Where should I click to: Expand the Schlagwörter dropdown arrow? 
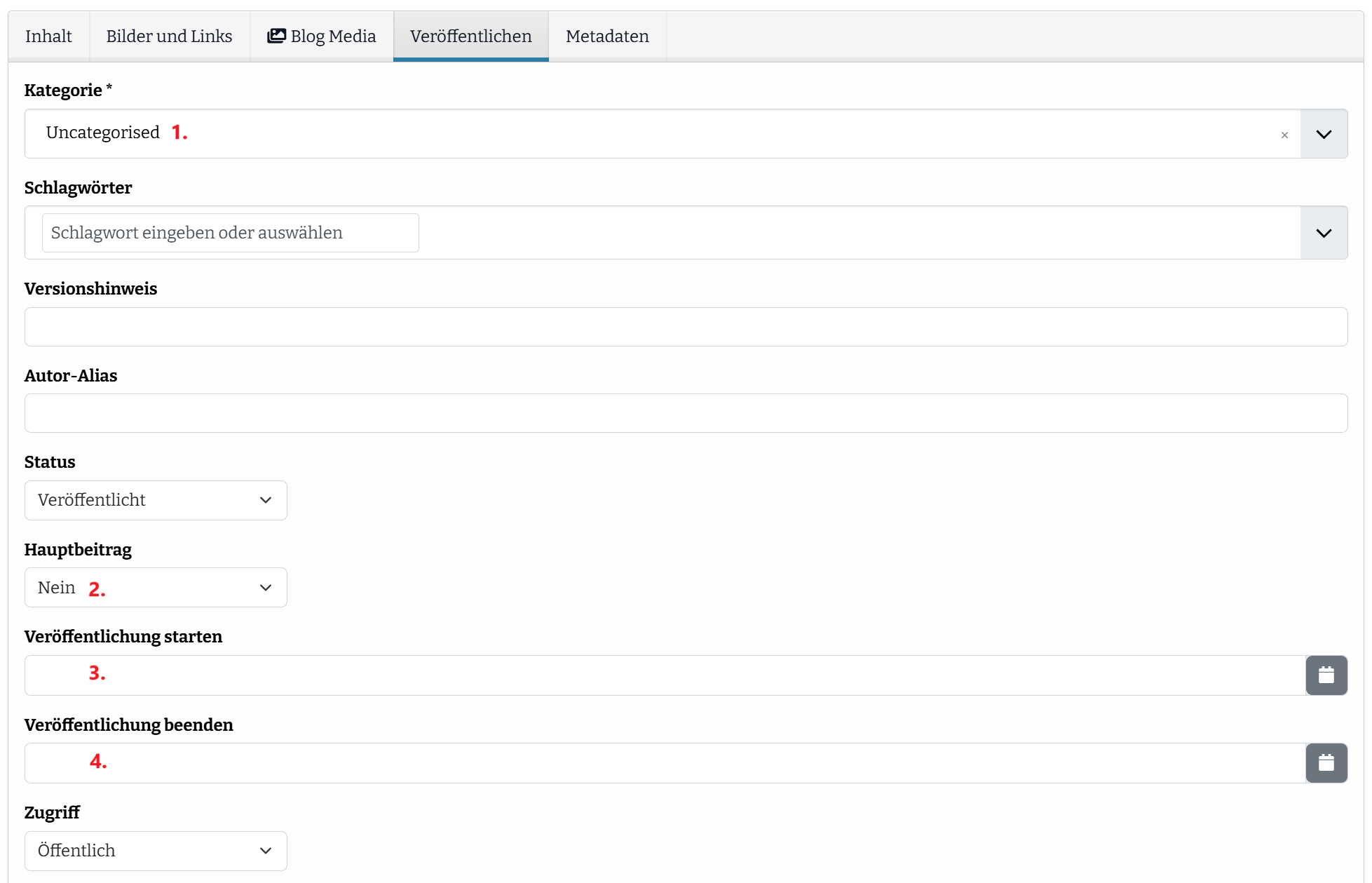(1323, 233)
